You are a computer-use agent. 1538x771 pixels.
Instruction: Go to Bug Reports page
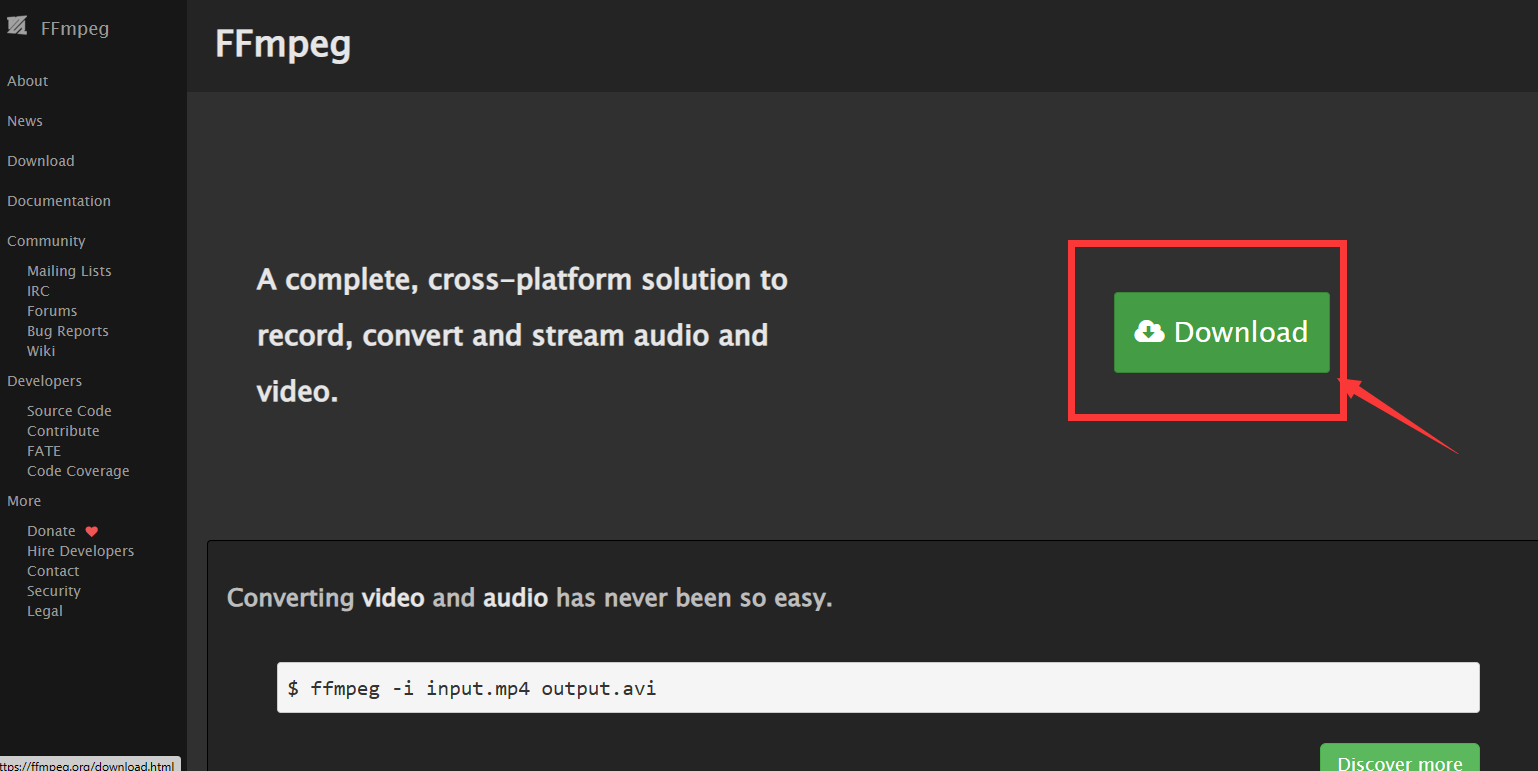pyautogui.click(x=68, y=331)
